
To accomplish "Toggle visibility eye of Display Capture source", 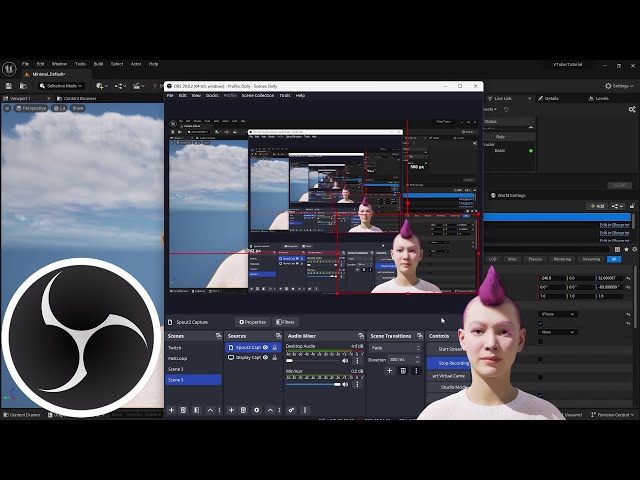I will click(265, 358).
